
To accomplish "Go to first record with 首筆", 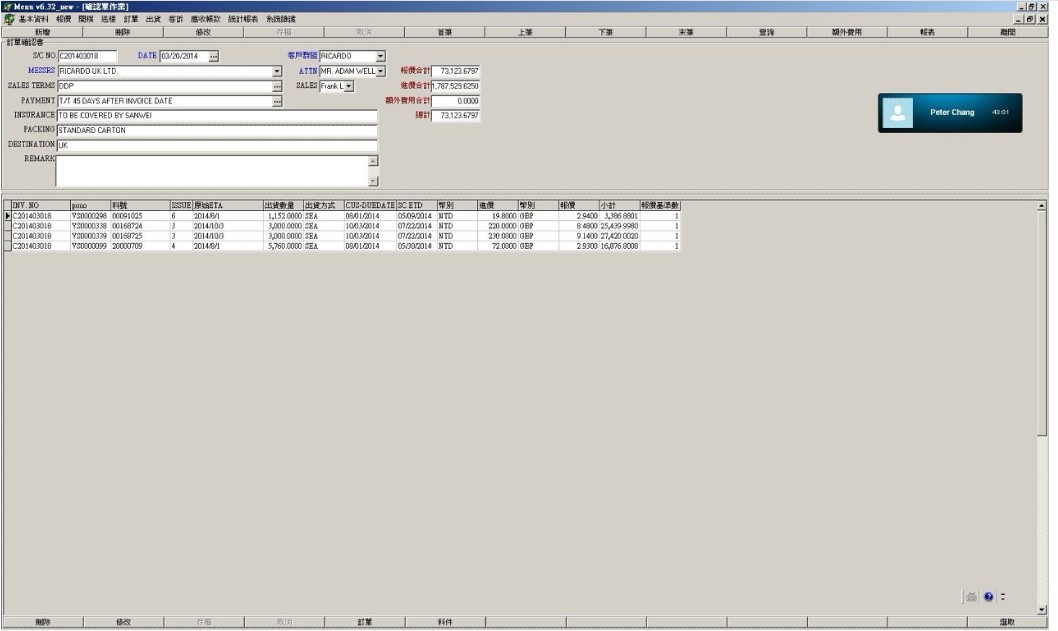I will pyautogui.click(x=445, y=32).
